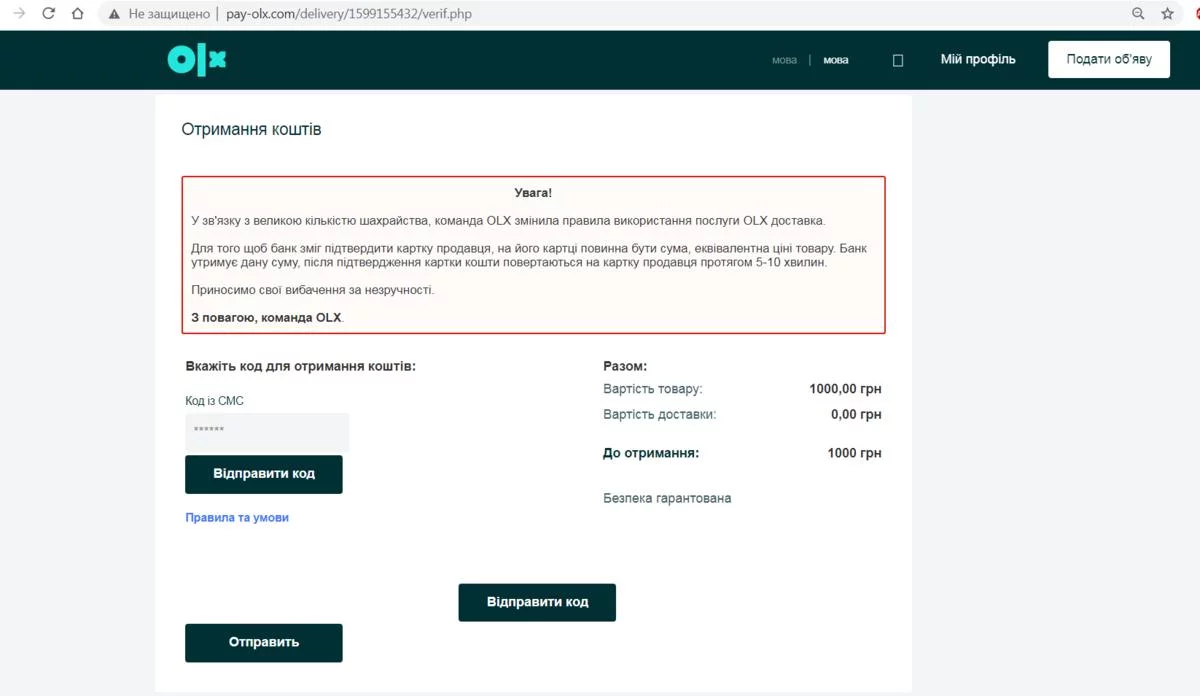Go to browser home page icon
This screenshot has height=696, width=1200.
[78, 14]
